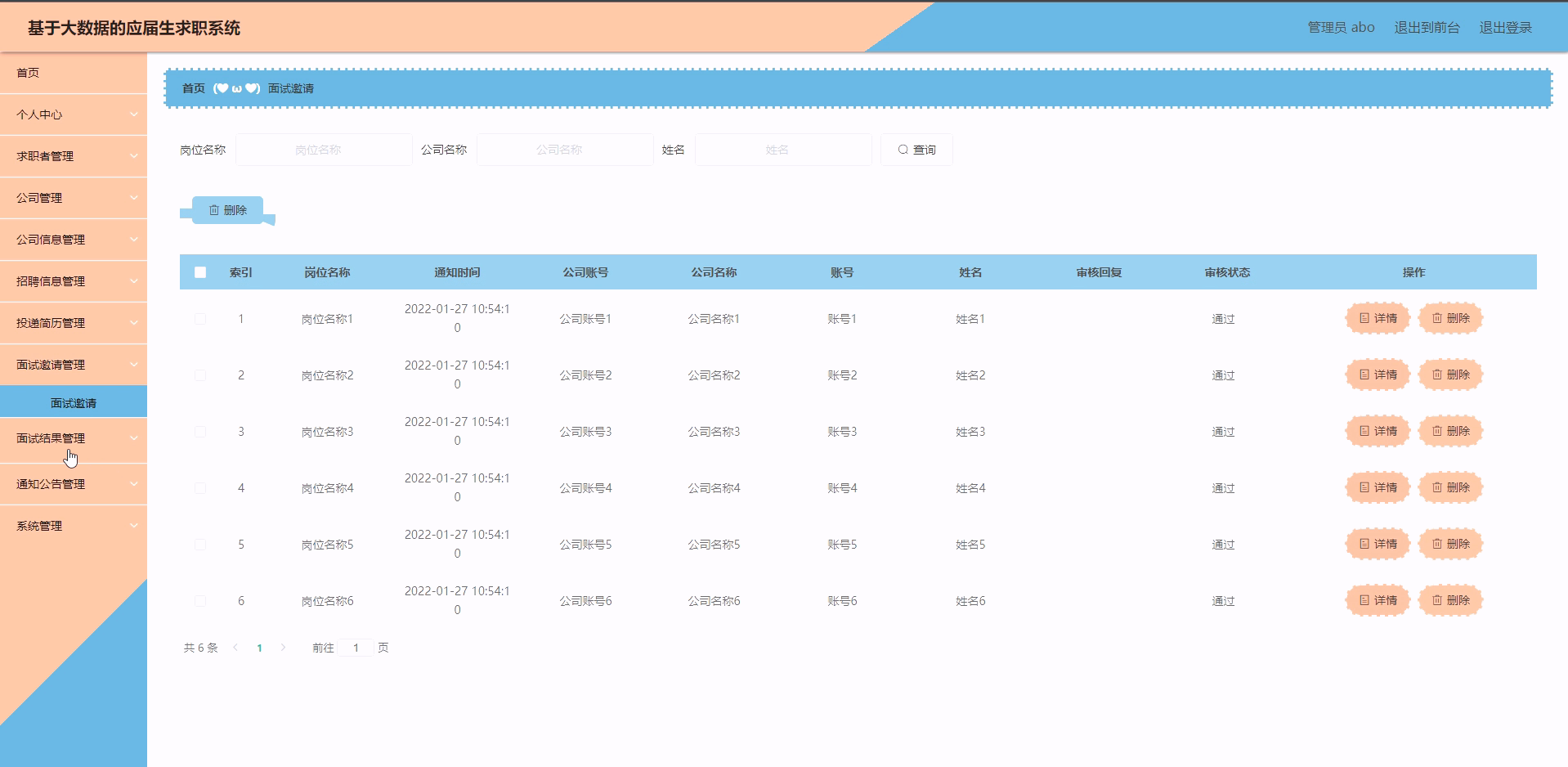This screenshot has width=1568, height=767.
Task: Click the 查询 search button
Action: [916, 149]
